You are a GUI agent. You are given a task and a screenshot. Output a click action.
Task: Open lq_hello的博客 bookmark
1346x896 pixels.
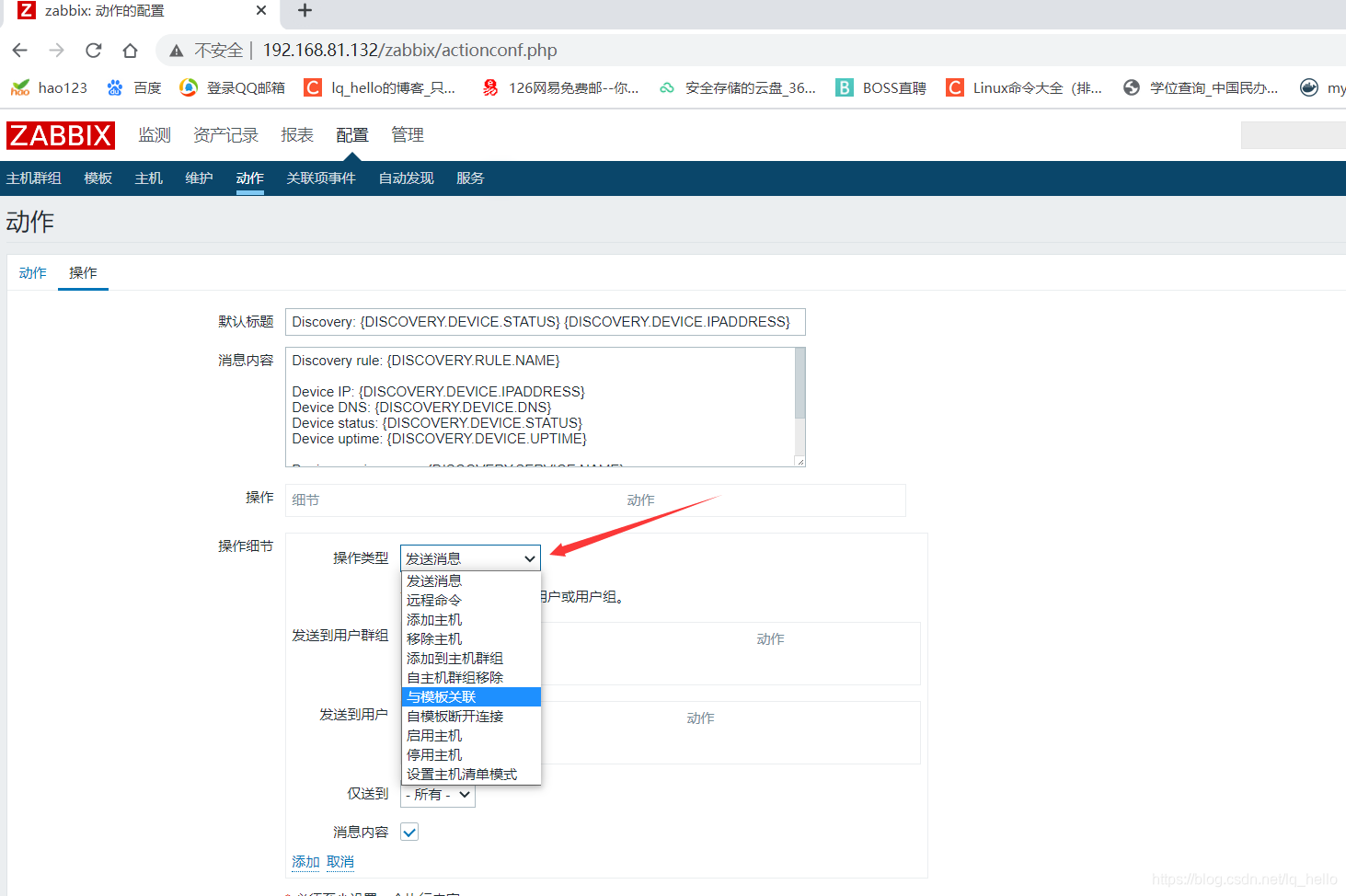pyautogui.click(x=380, y=87)
